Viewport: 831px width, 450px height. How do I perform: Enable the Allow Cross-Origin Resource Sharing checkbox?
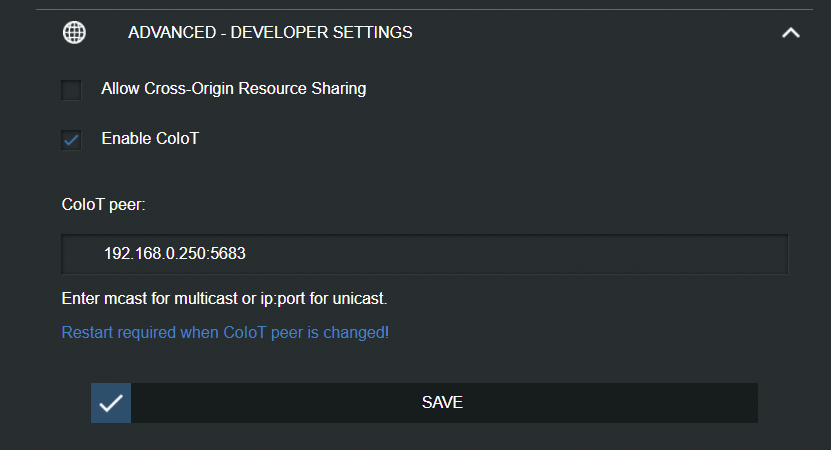coord(71,90)
